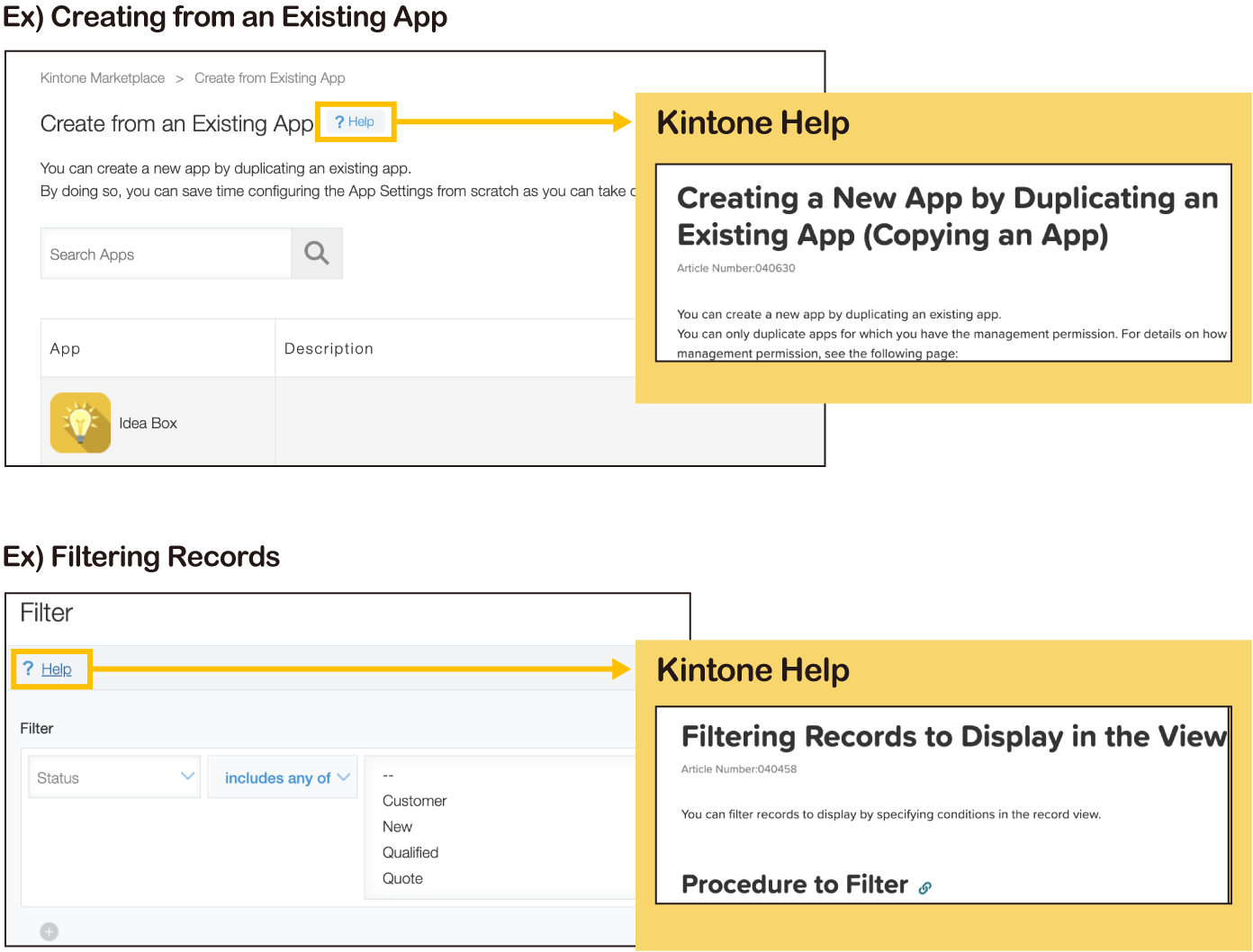This screenshot has width=1253, height=952.
Task: Click the anchor link icon beside Procedure to Filter
Action: (x=924, y=887)
